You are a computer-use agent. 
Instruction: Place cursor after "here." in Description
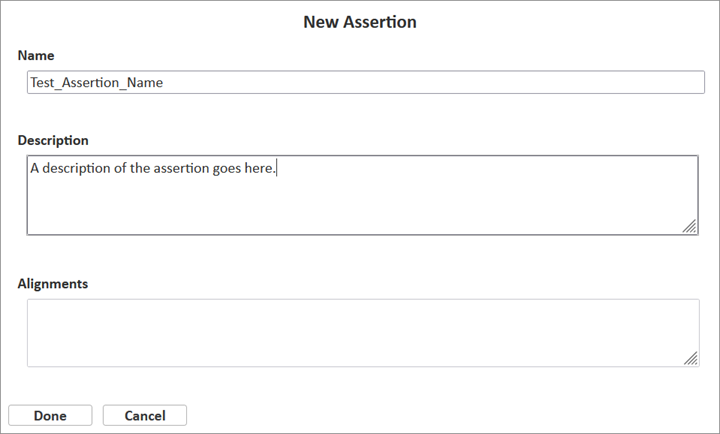(x=276, y=168)
